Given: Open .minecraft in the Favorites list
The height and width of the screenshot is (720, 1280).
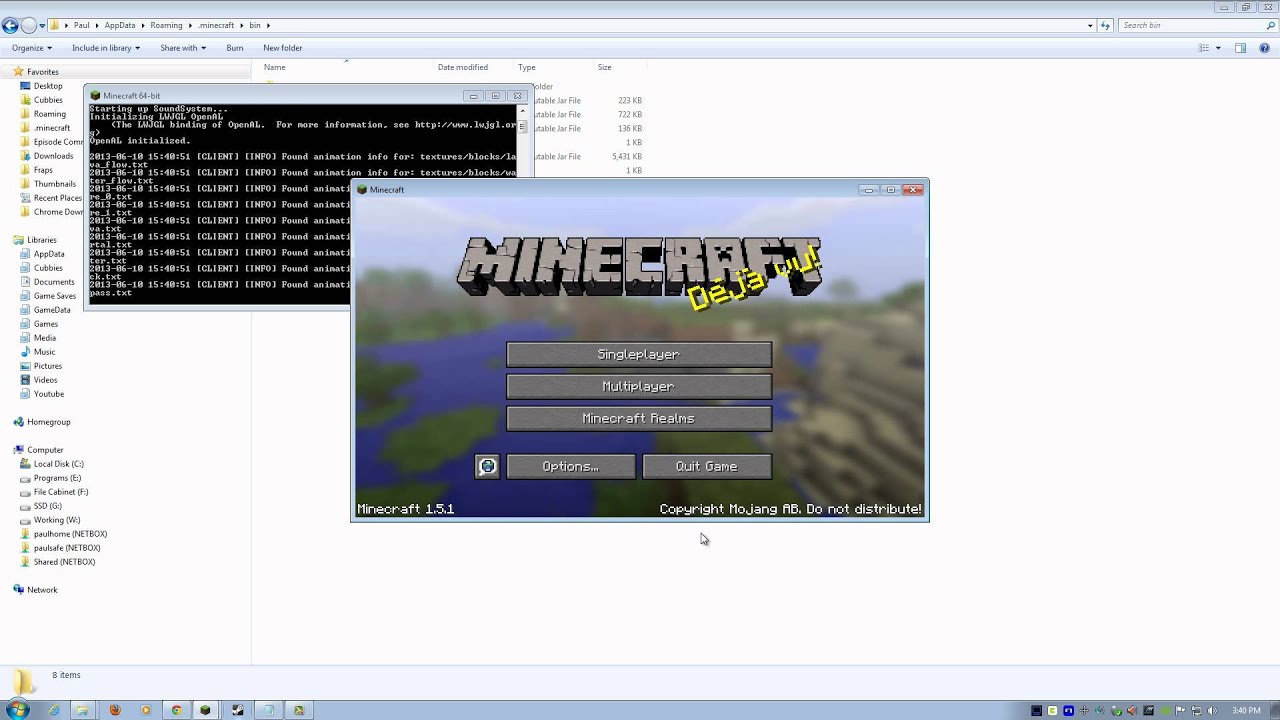Looking at the screenshot, I should (x=52, y=128).
